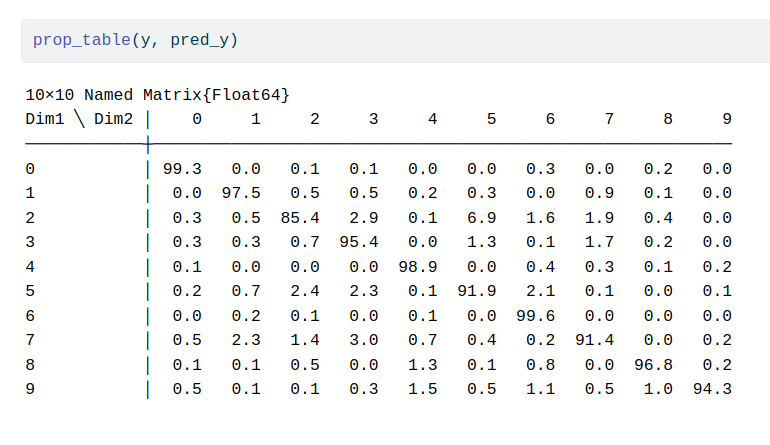The width and height of the screenshot is (770, 445).
Task: Click the 94.3 value in row 9
Action: [712, 389]
